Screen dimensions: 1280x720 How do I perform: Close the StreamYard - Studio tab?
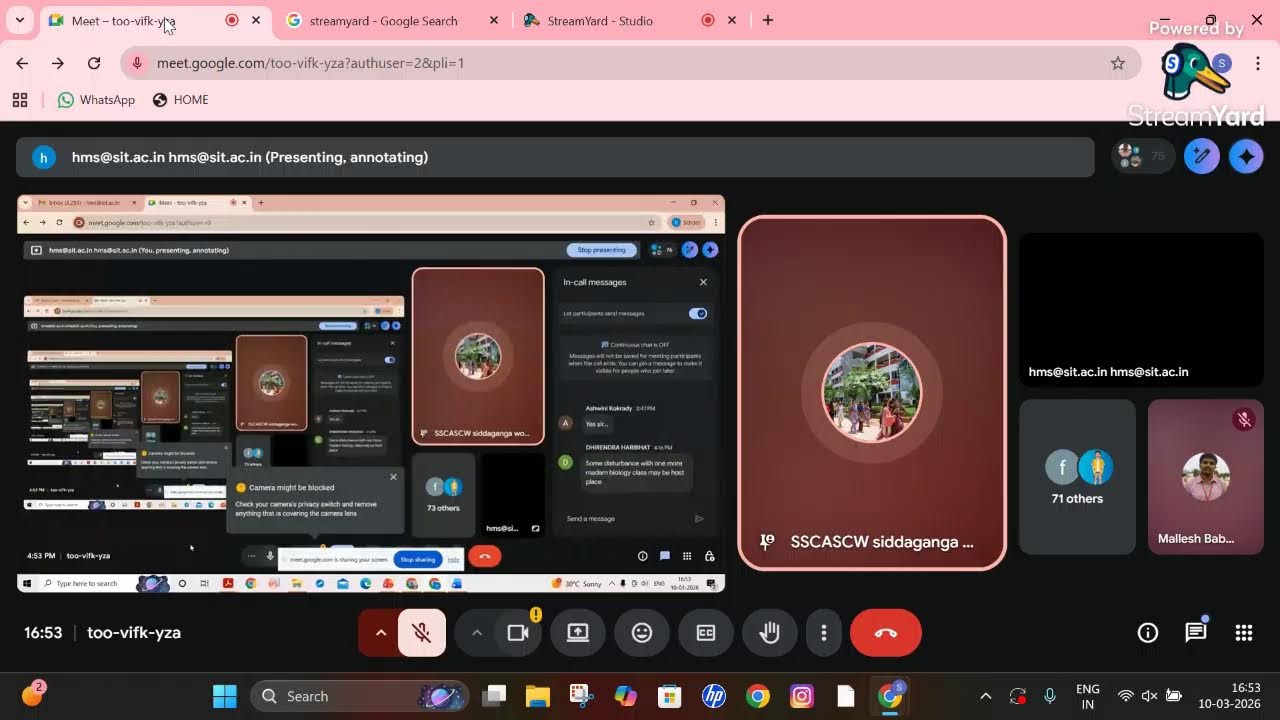[732, 20]
